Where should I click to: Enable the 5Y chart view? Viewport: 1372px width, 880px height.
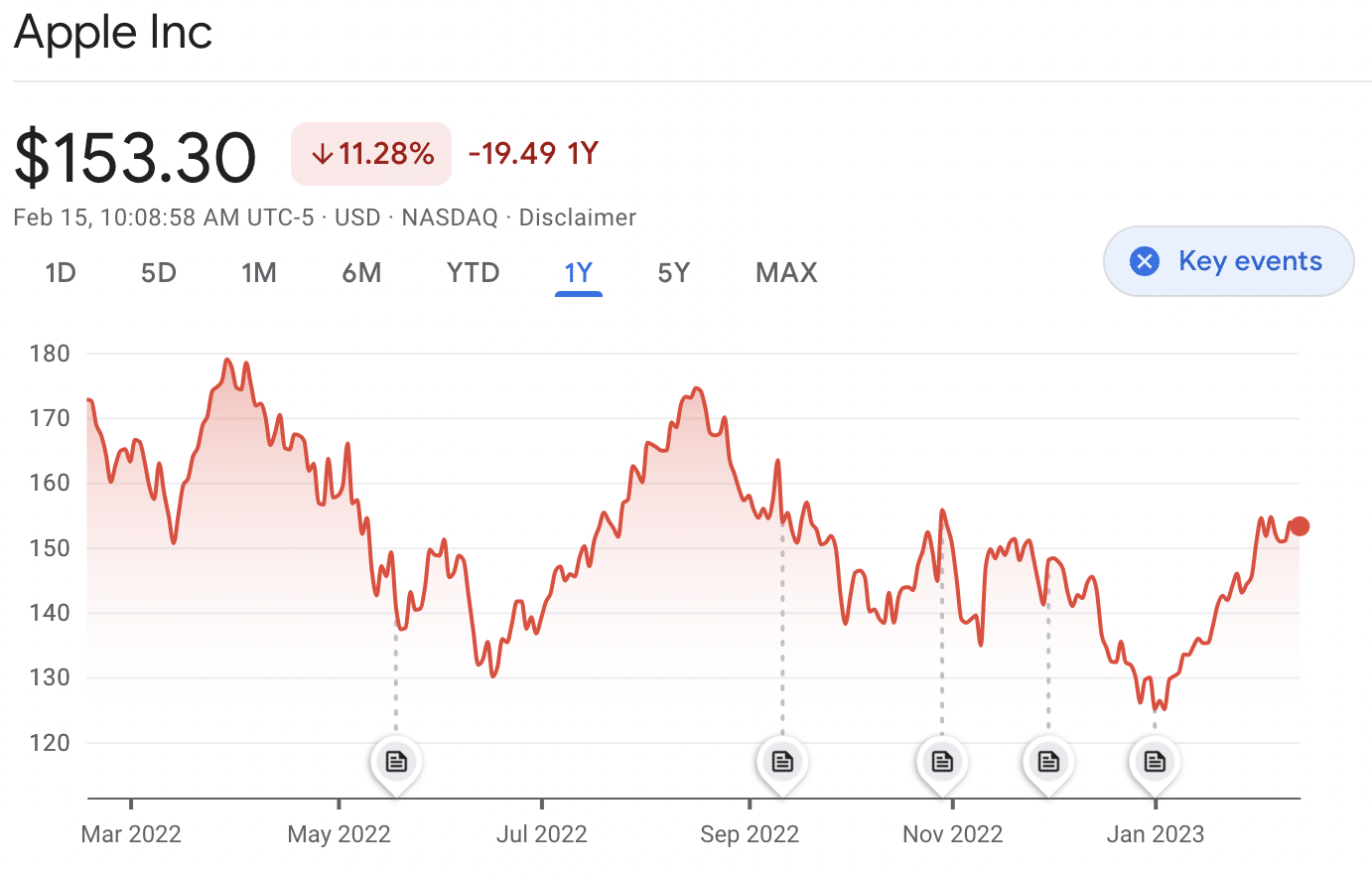[673, 272]
